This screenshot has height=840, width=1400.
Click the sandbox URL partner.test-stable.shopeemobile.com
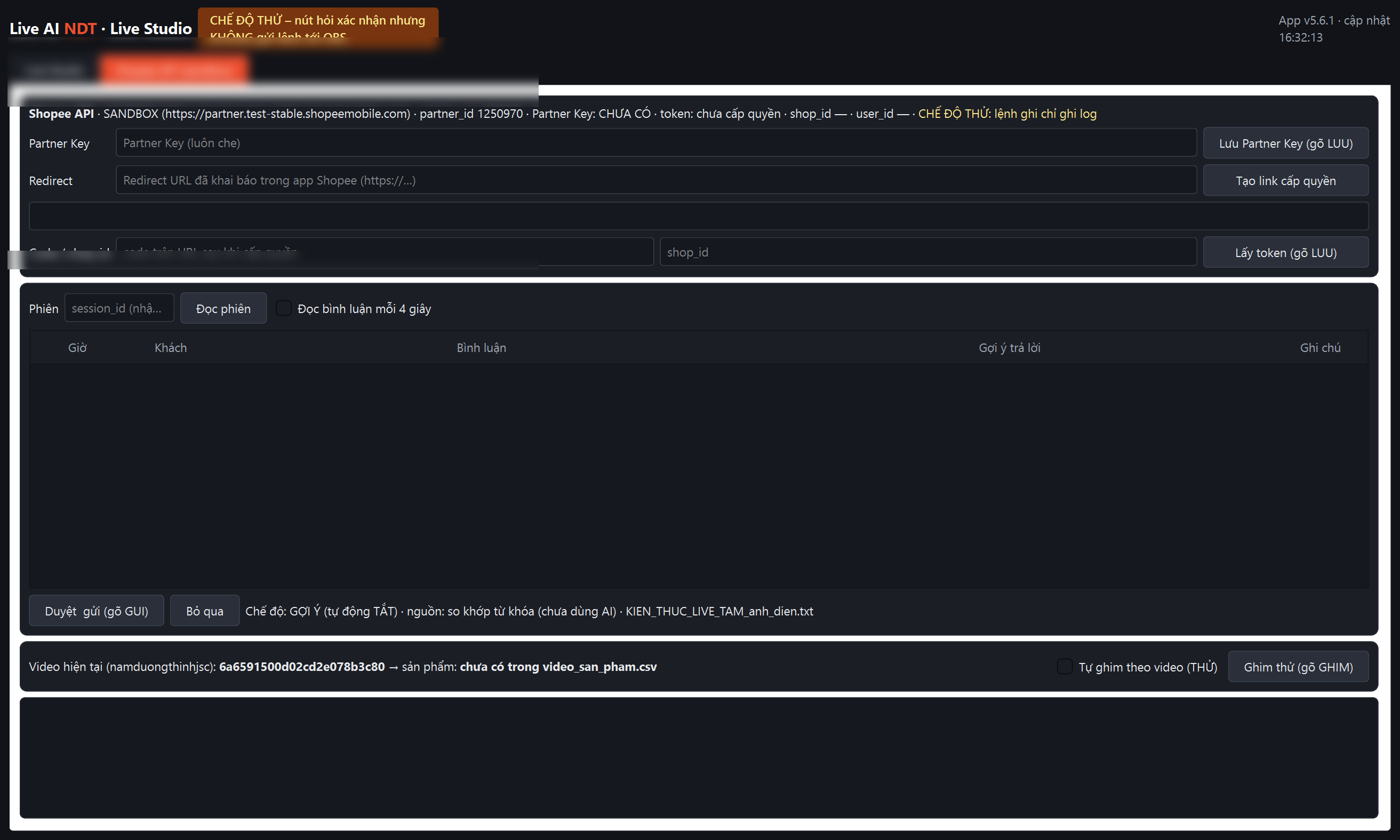[x=286, y=113]
